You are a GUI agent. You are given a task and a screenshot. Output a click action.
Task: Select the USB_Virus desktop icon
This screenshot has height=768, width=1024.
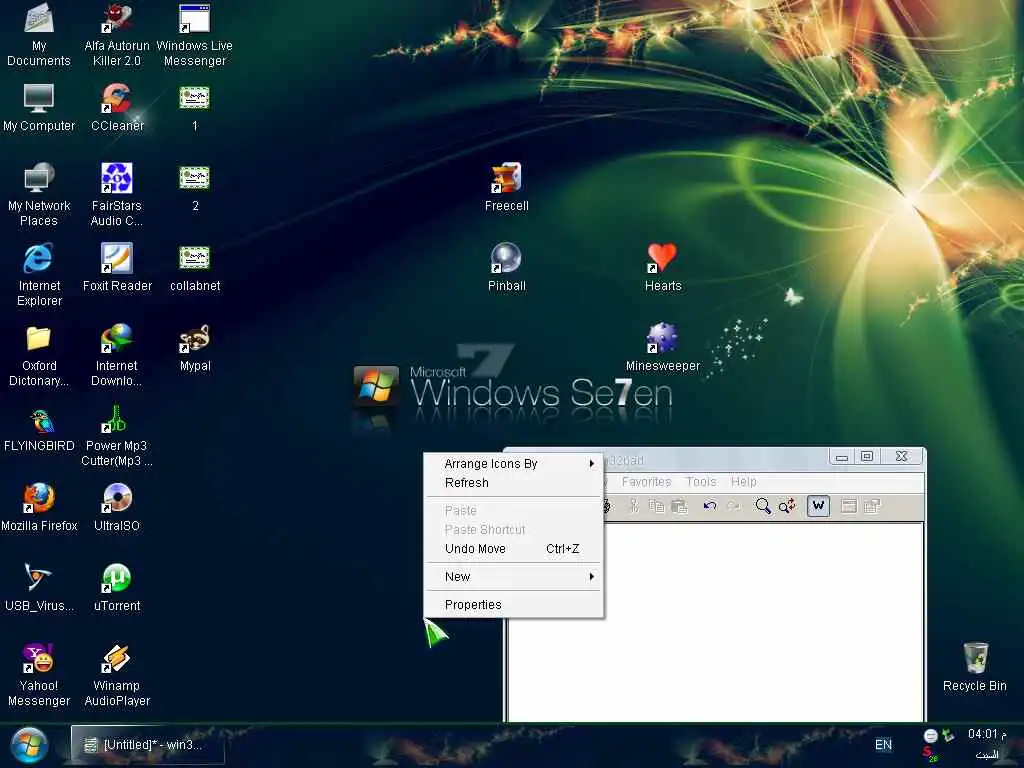[x=39, y=588]
